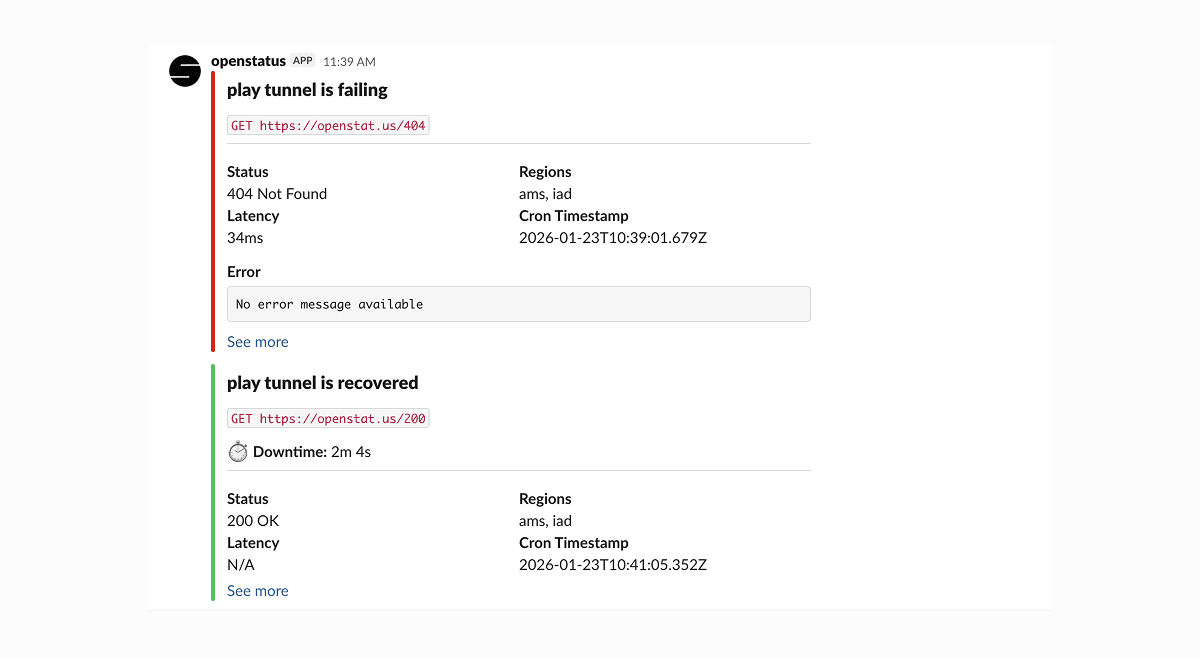This screenshot has width=1200, height=659.
Task: Click the "play tunnel is failing" heading
Action: tap(307, 90)
